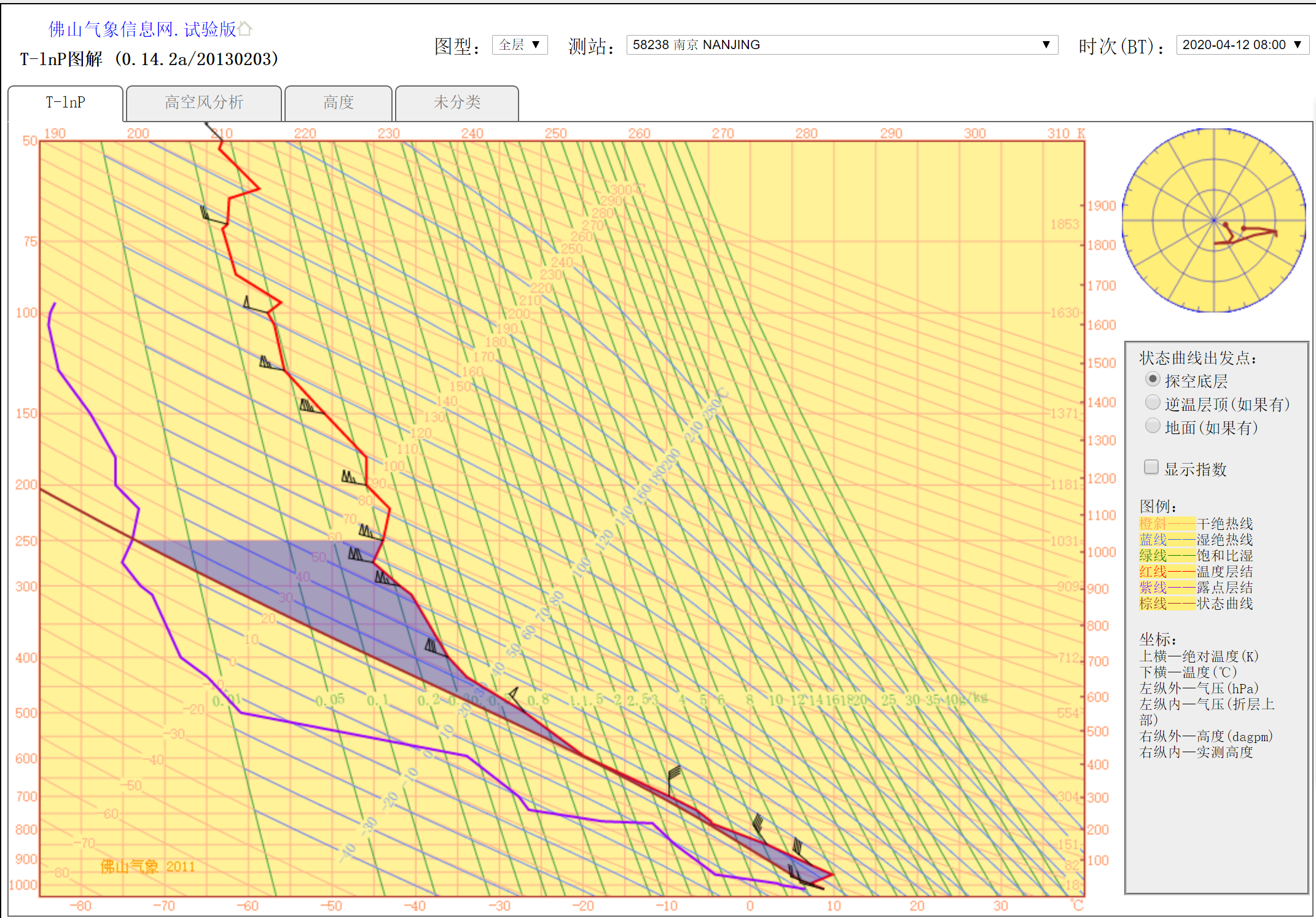Switch to the 高空风分析 tab
This screenshot has width=1316, height=918.
[203, 103]
